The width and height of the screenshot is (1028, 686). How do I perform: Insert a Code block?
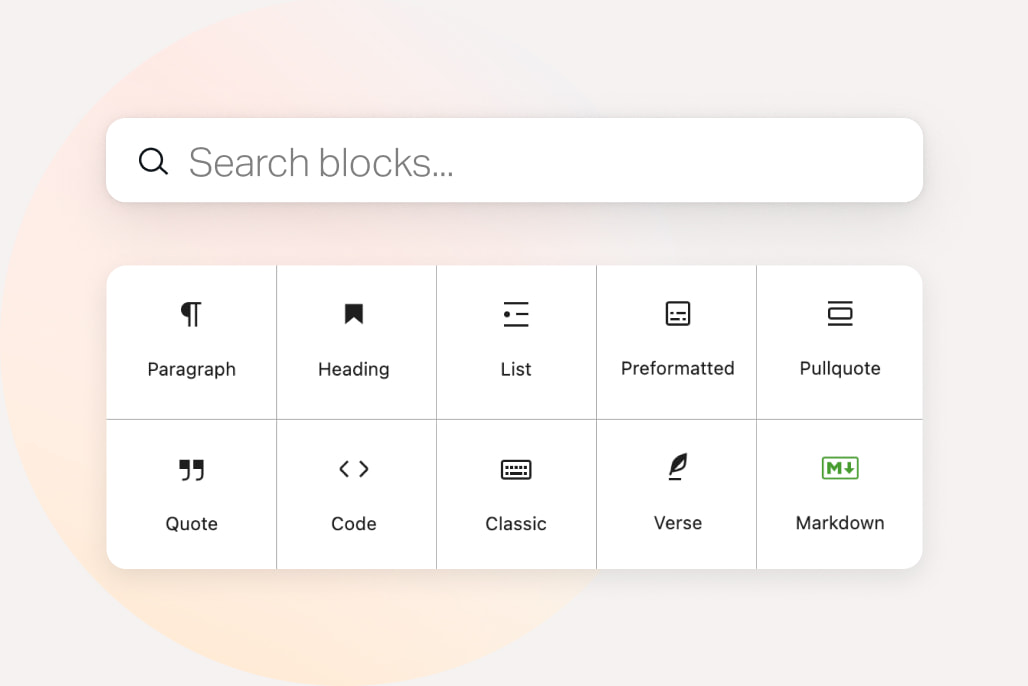(x=353, y=495)
